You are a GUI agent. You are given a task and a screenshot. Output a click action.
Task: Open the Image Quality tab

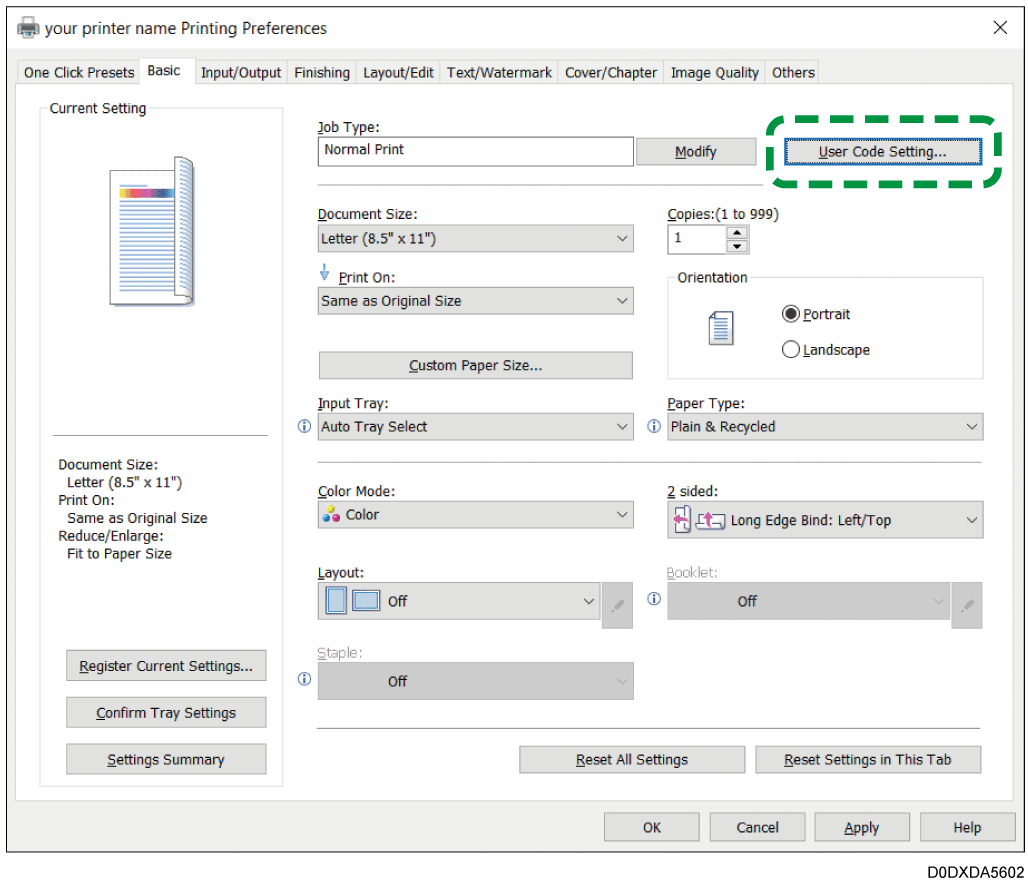(x=714, y=72)
